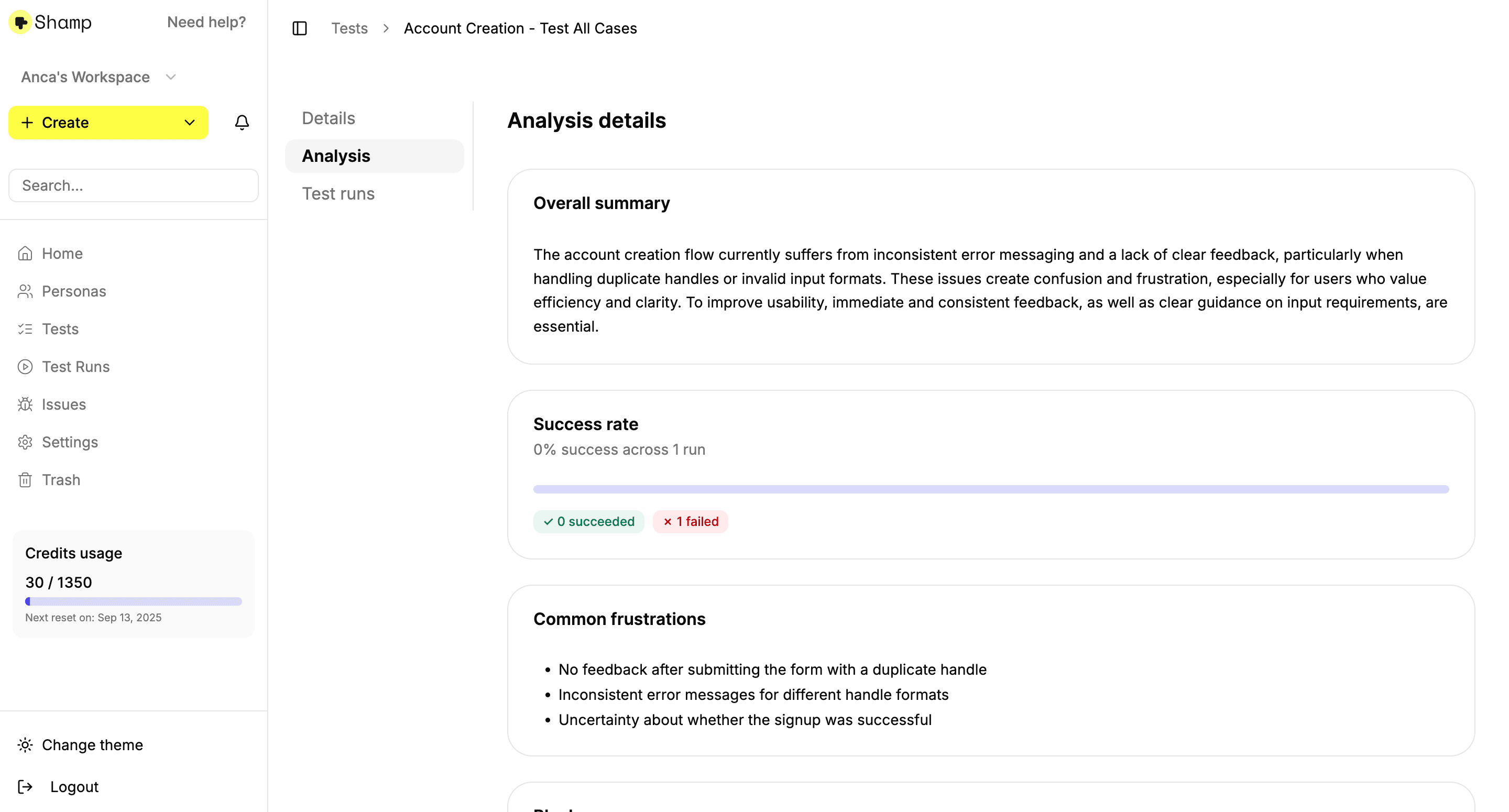Switch to the Details tab
1509x812 pixels.
328,118
